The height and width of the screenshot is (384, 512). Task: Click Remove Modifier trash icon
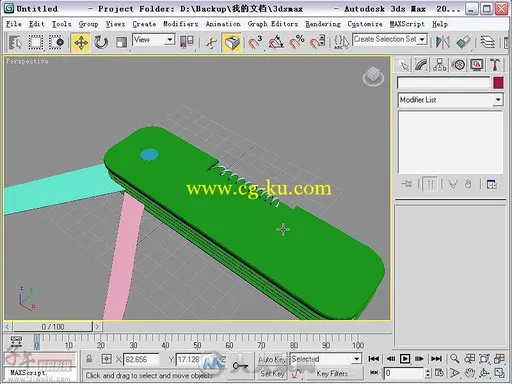pos(468,184)
